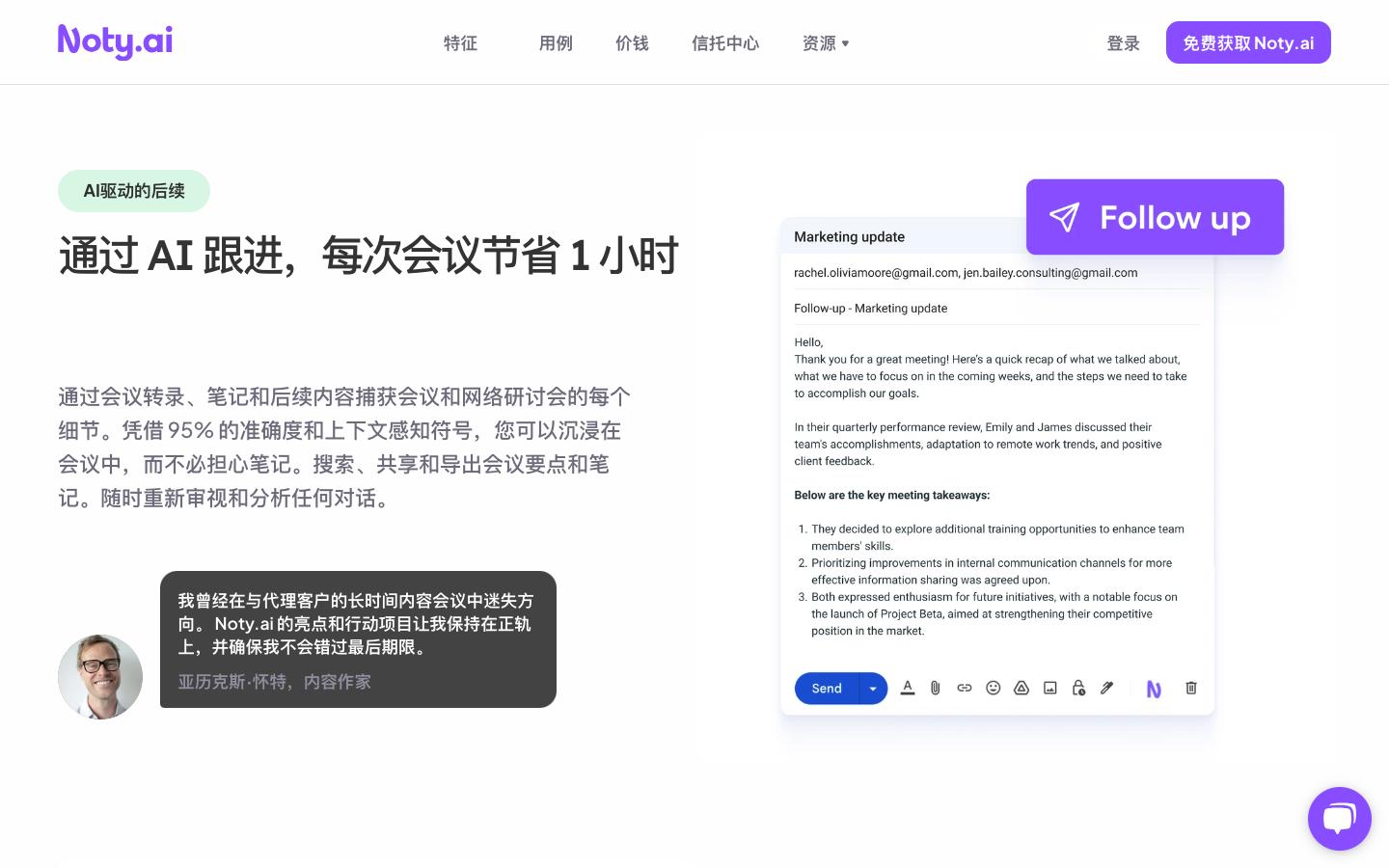Viewport: 1389px width, 868px height.
Task: Click the paper plane icon in Follow up
Action: pos(1065,217)
